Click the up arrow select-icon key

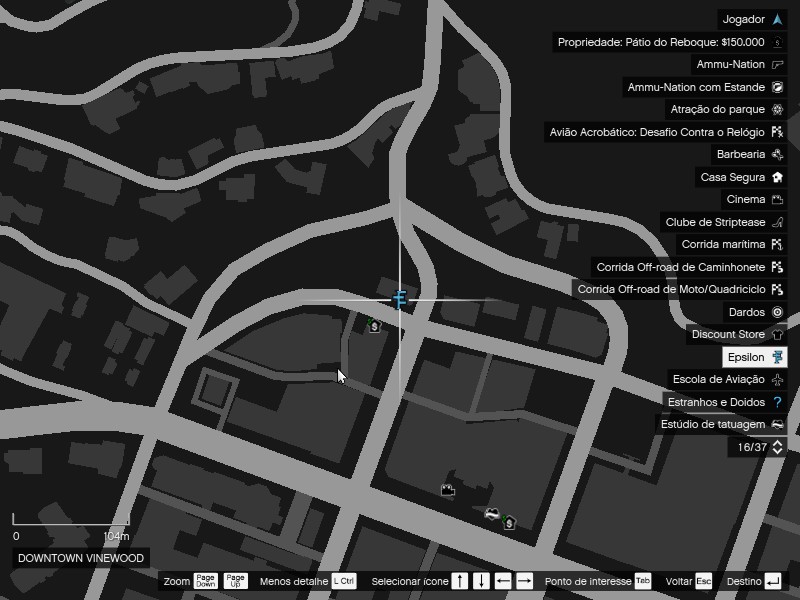tap(460, 581)
